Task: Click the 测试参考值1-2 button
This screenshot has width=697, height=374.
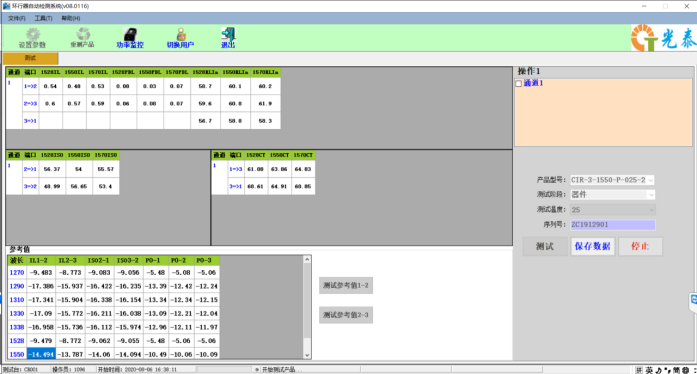Action: (x=346, y=286)
